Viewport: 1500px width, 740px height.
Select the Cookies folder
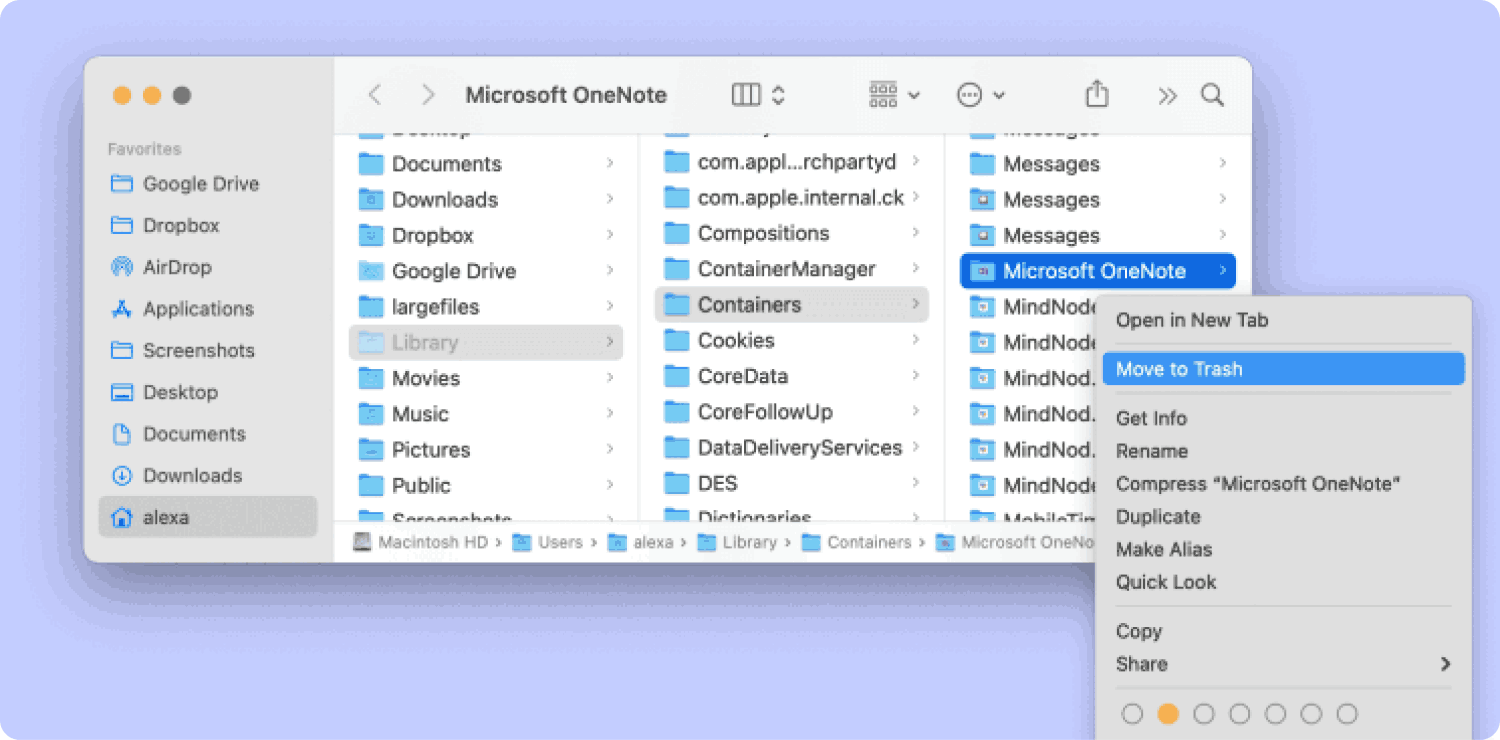792,341
